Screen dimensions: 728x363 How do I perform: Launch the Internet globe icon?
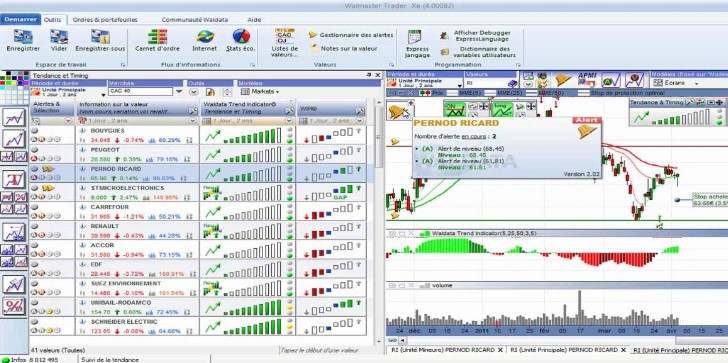[205, 40]
